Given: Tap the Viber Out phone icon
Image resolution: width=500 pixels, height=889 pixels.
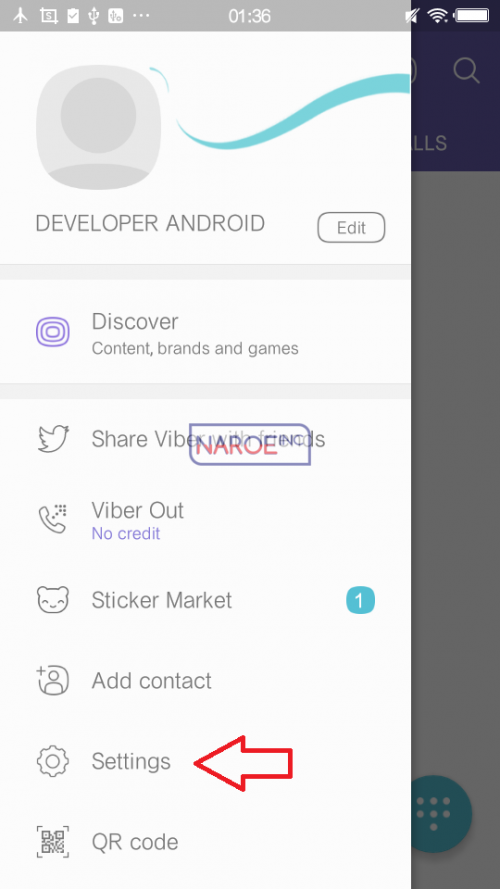Looking at the screenshot, I should click(53, 518).
